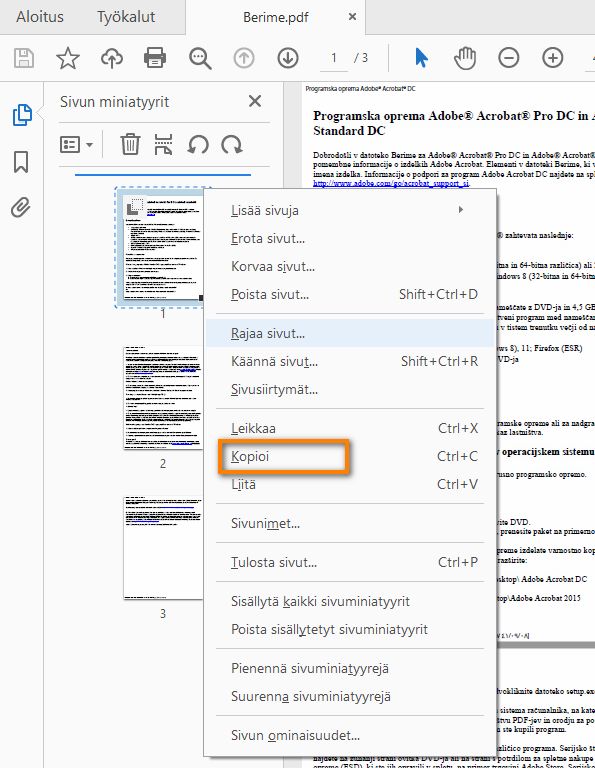Viewport: 595px width, 768px height.
Task: Select Käännä sivut... menu entry
Action: tap(349, 361)
